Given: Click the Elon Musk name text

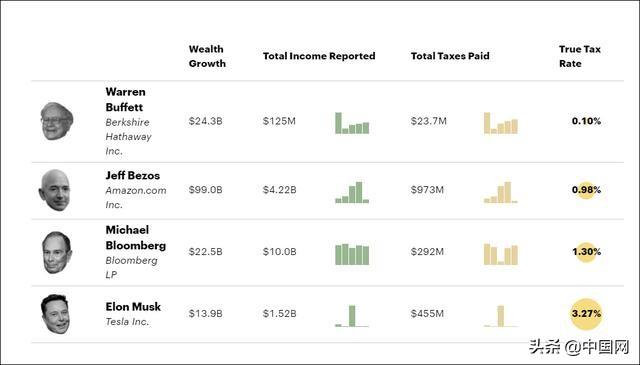Looking at the screenshot, I should (x=133, y=307).
